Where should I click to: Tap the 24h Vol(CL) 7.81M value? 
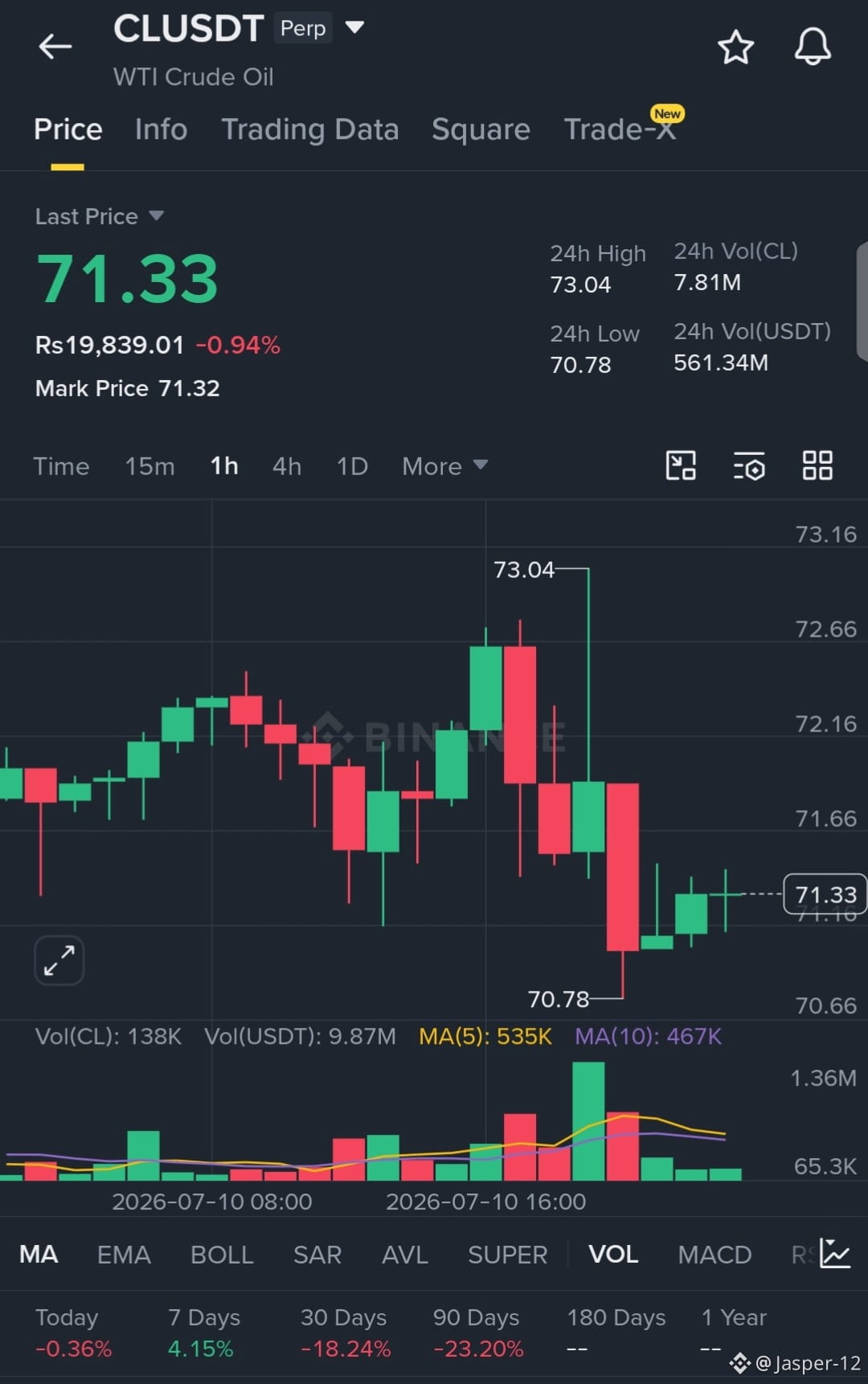[707, 282]
